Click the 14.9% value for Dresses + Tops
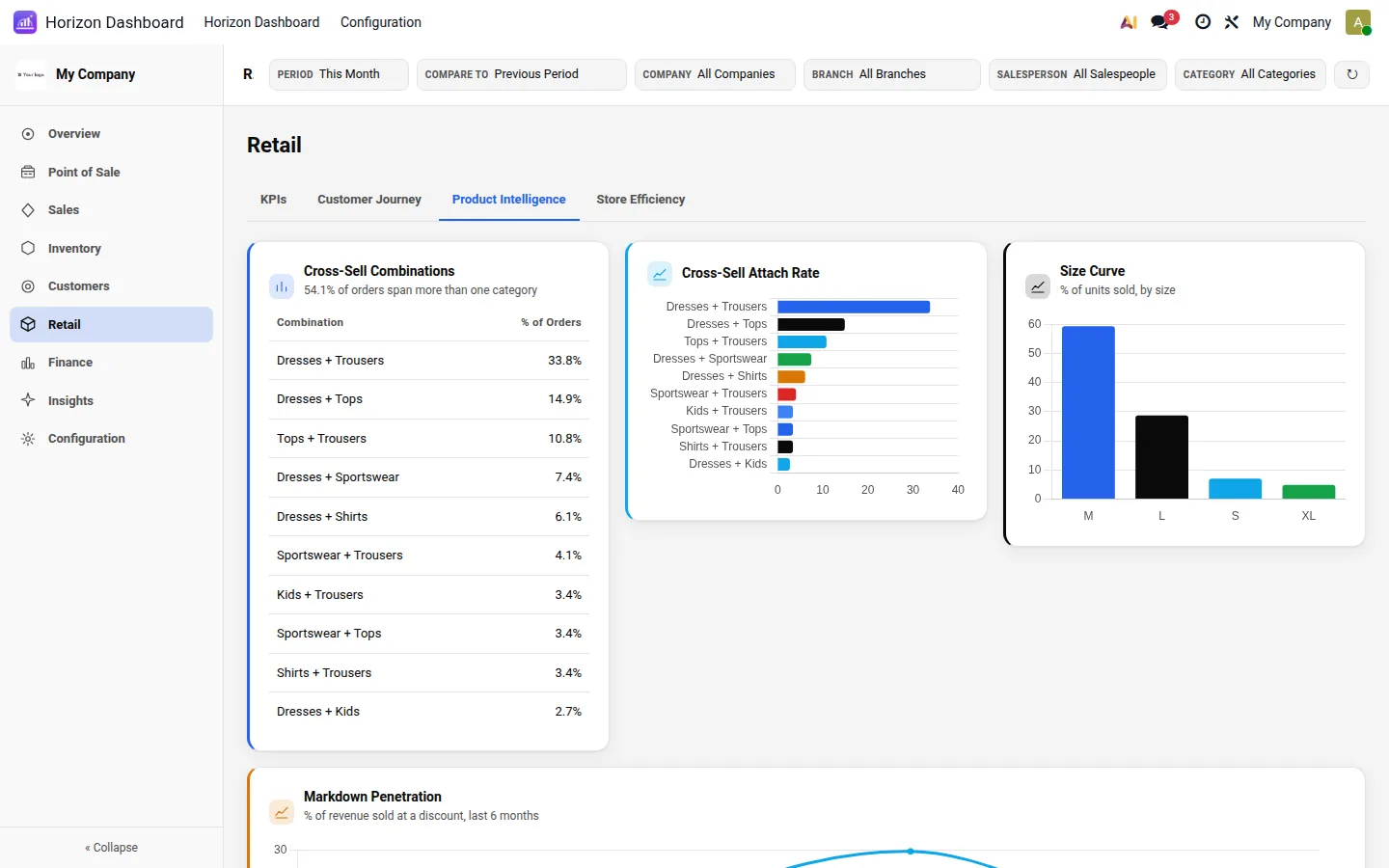Screen dimensions: 1389x868 tap(565, 399)
